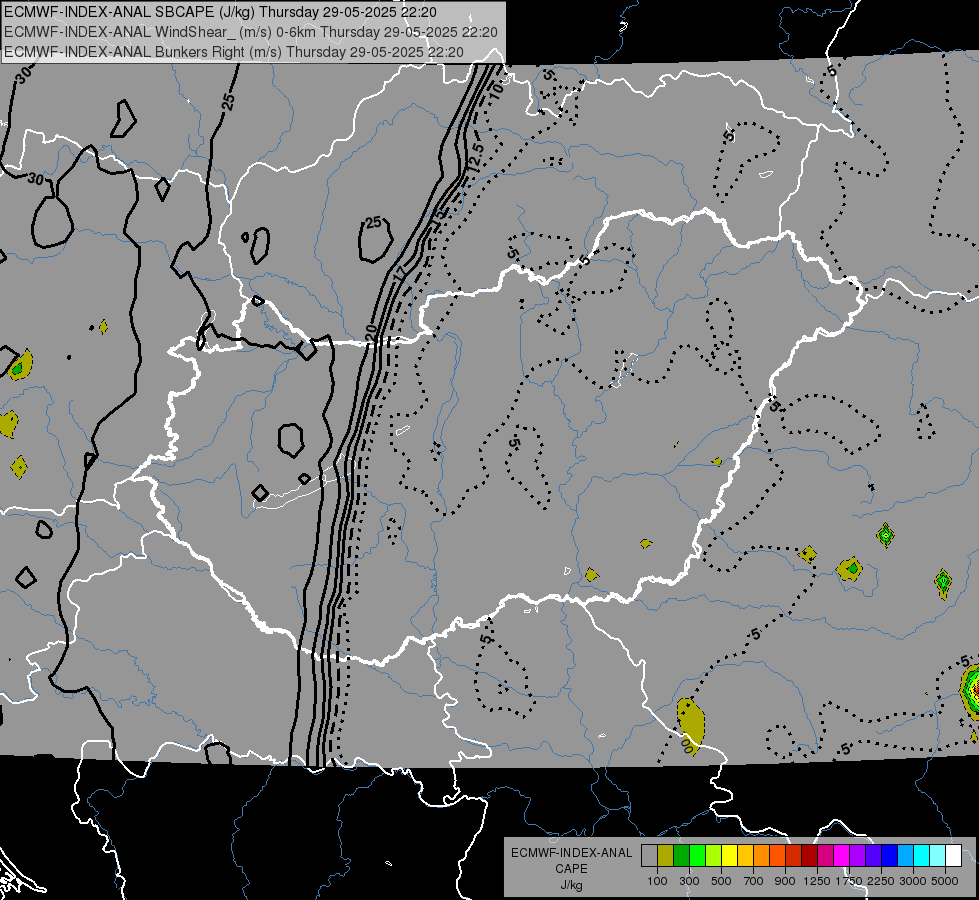Click the 100 legend value
The width and height of the screenshot is (979, 900).
pos(657,881)
